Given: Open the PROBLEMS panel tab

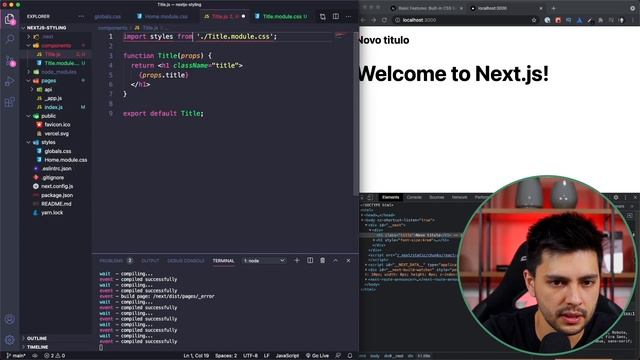Looking at the screenshot, I should (116, 260).
